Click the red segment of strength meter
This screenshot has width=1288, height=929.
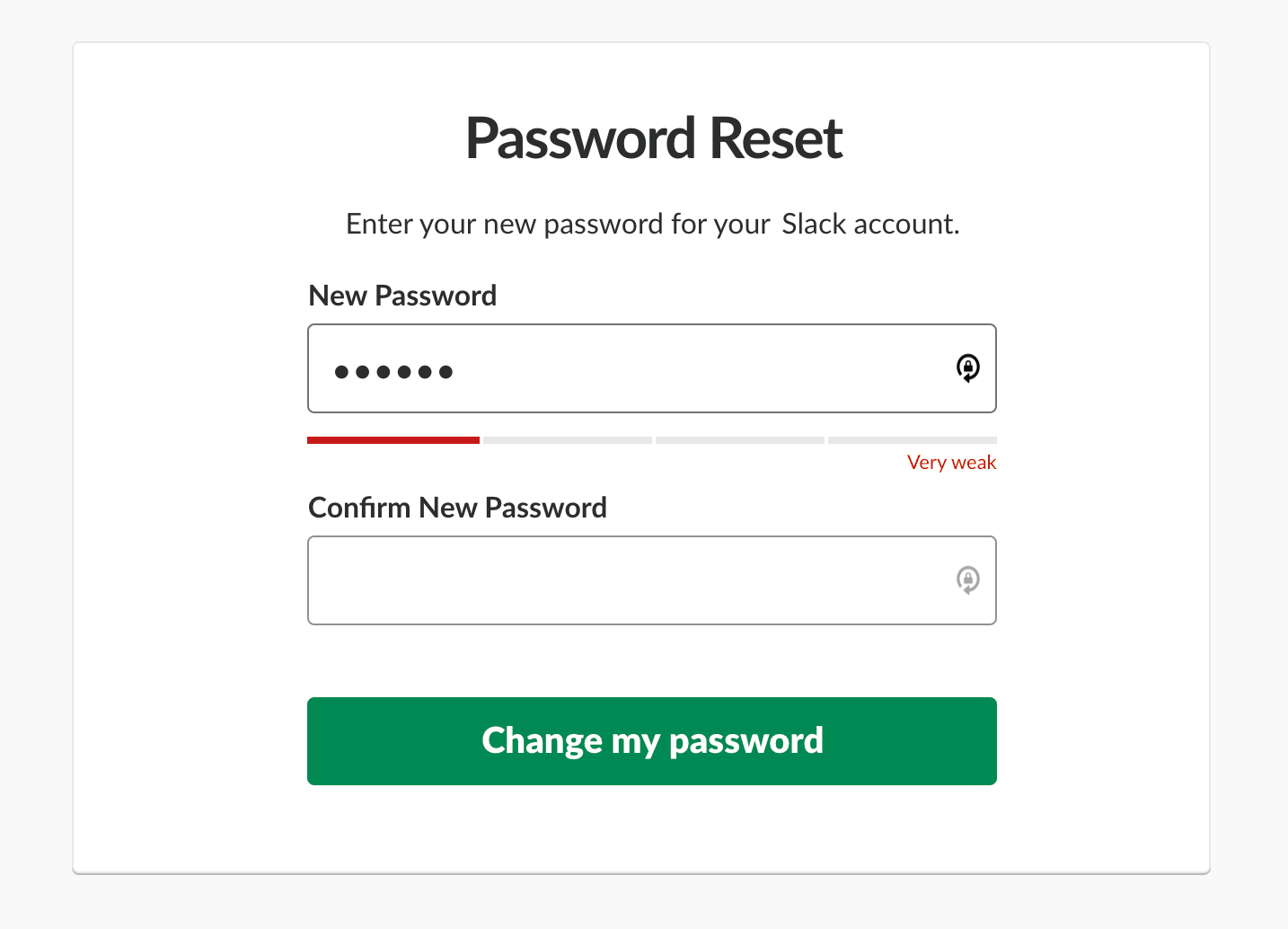click(x=393, y=440)
